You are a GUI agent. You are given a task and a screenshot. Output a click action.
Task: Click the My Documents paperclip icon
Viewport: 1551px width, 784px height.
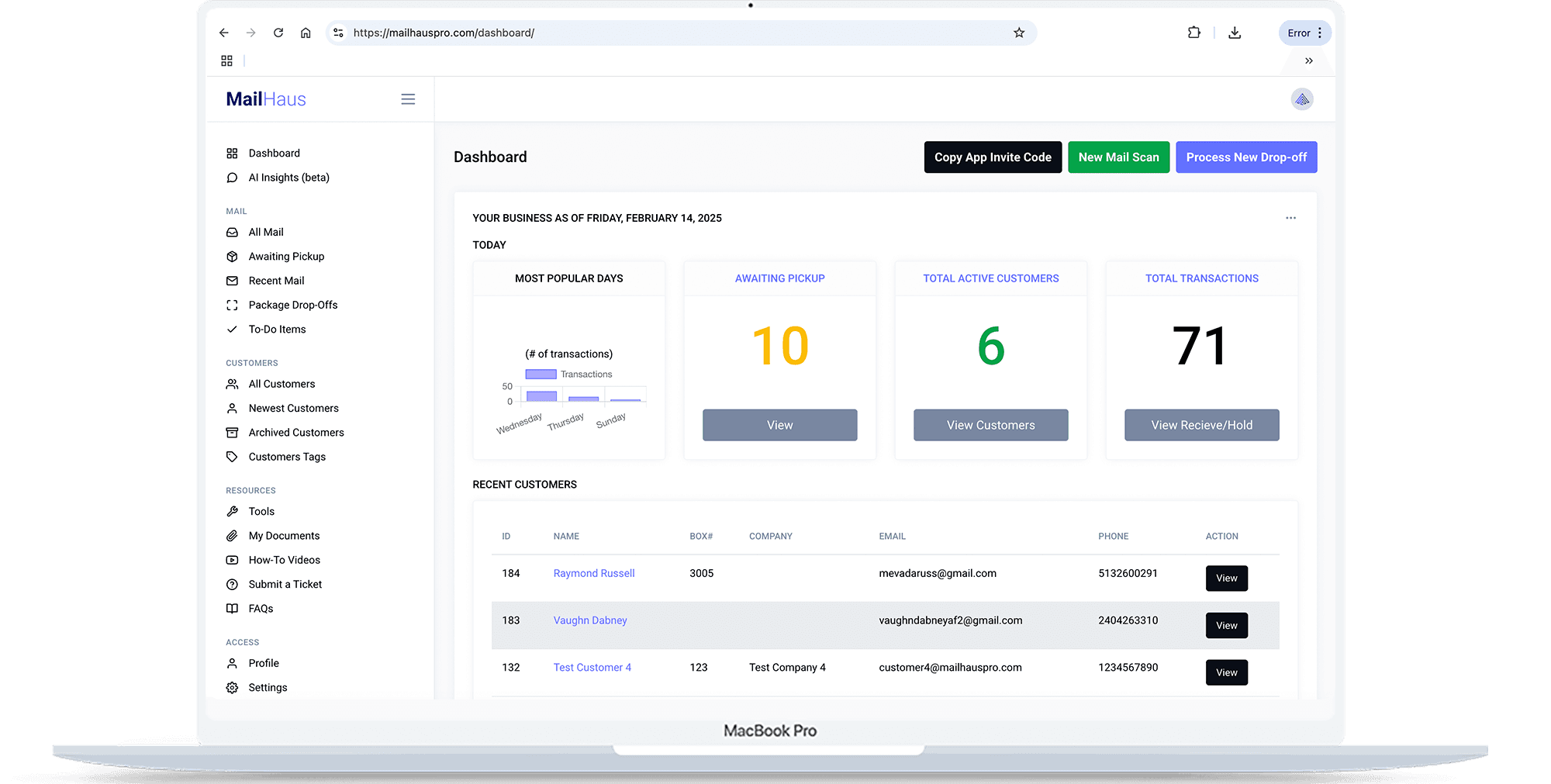coord(232,536)
